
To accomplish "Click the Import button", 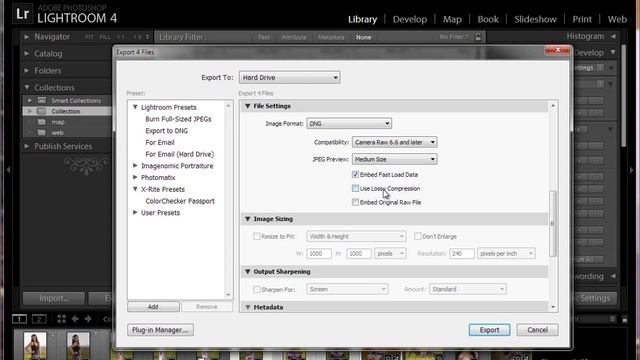I will tap(53, 298).
